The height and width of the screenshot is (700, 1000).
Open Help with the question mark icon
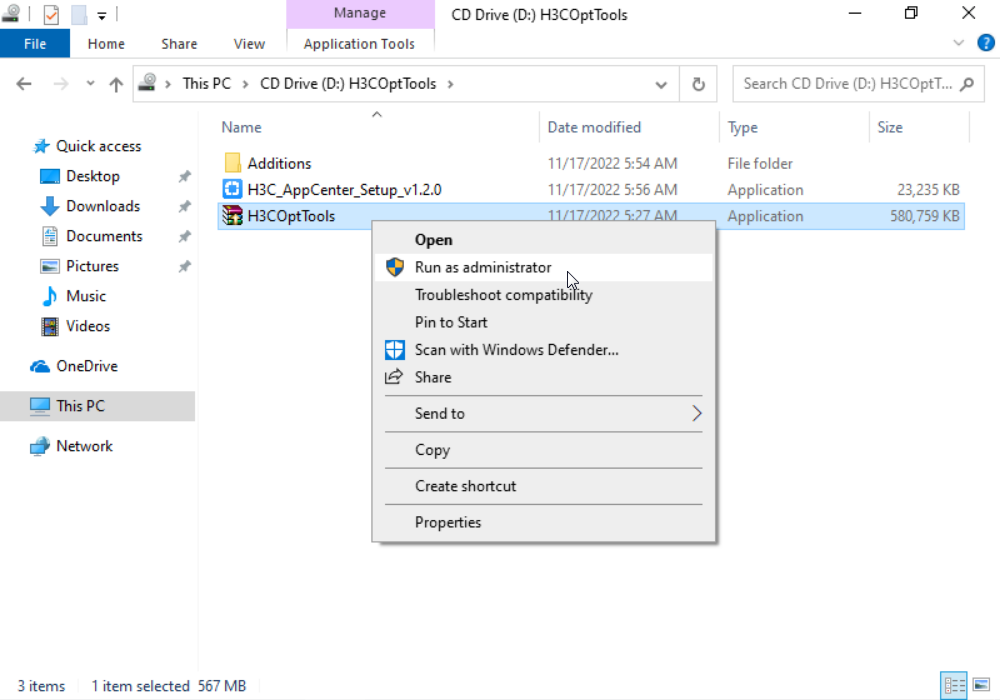tap(985, 43)
